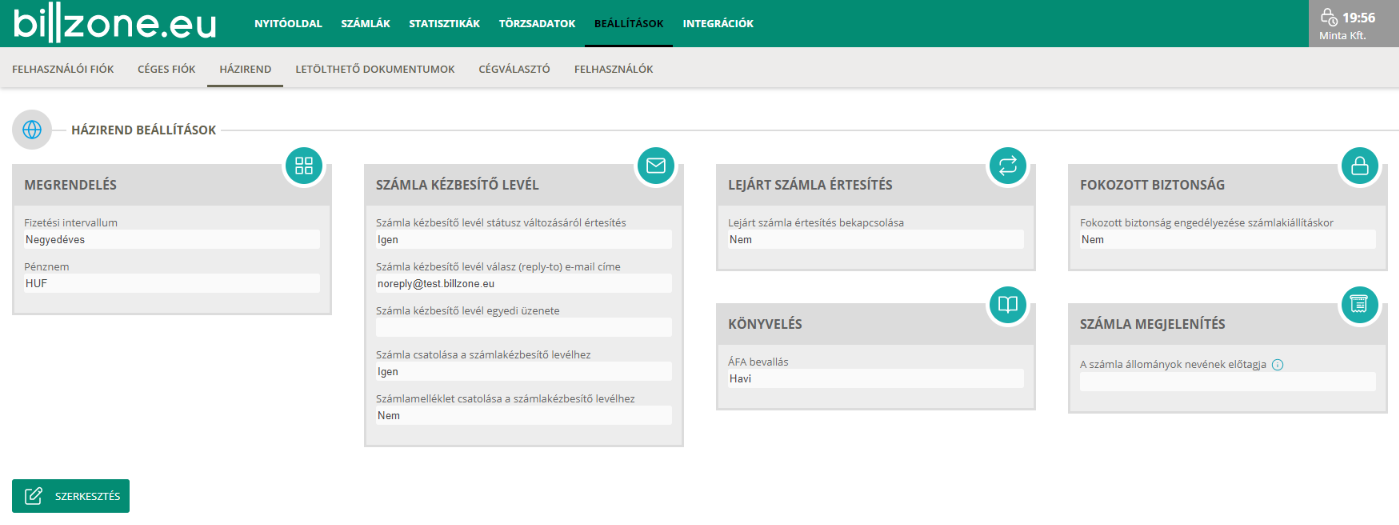
Task: Click the arrows icon on Lejárt számla értesítés card
Action: [1007, 166]
